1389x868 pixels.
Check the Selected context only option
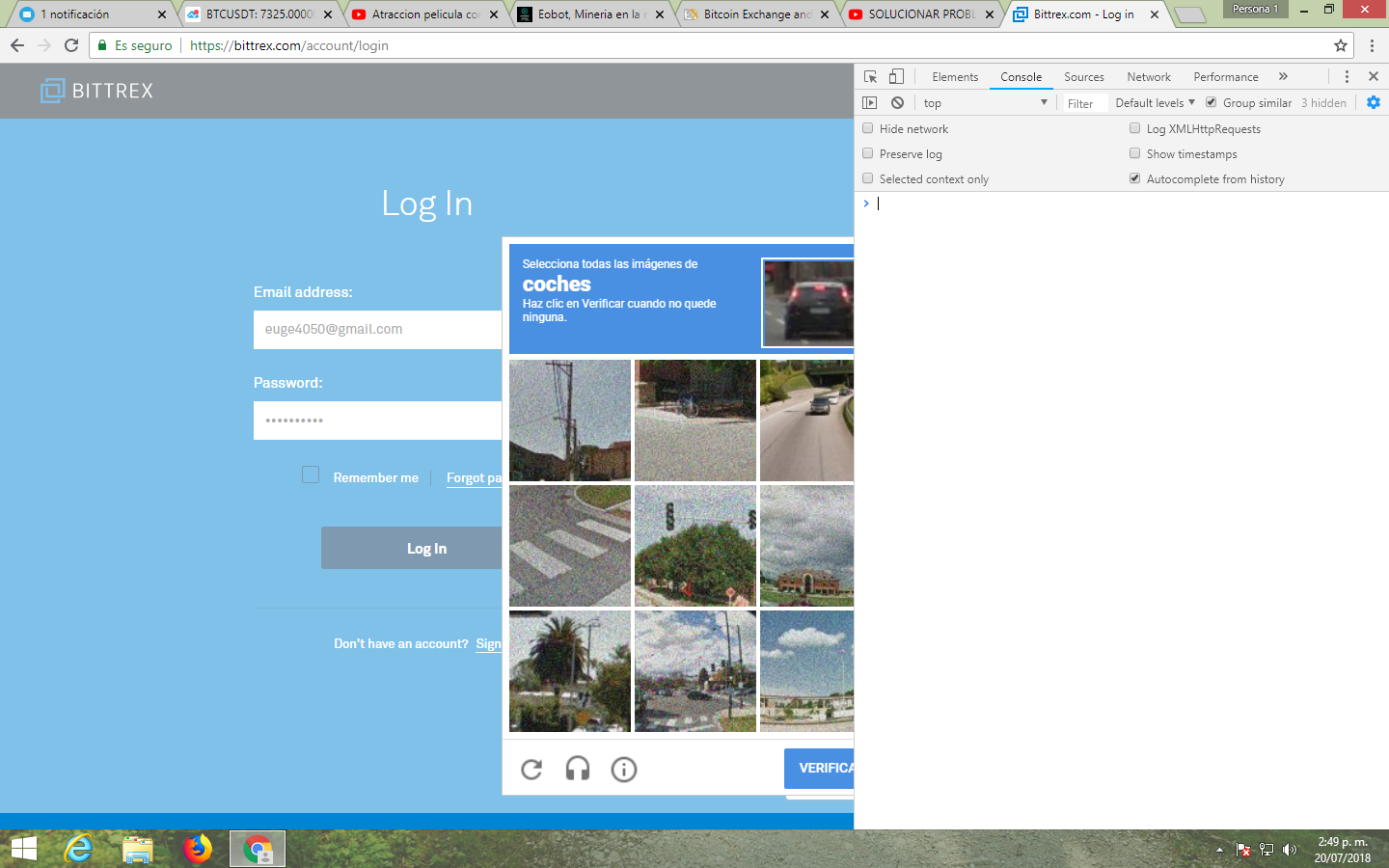(x=868, y=178)
